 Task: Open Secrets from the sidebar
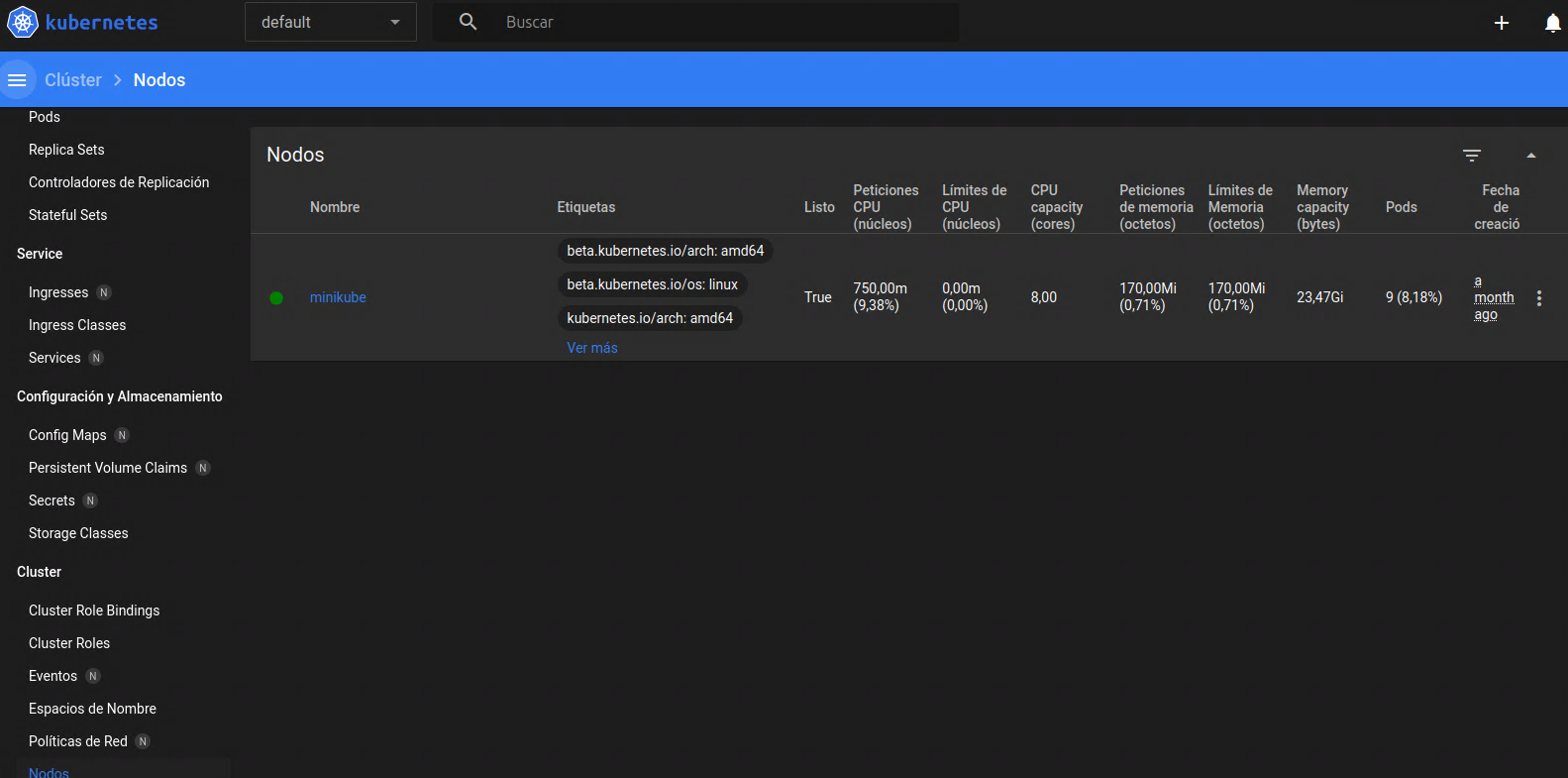point(52,500)
